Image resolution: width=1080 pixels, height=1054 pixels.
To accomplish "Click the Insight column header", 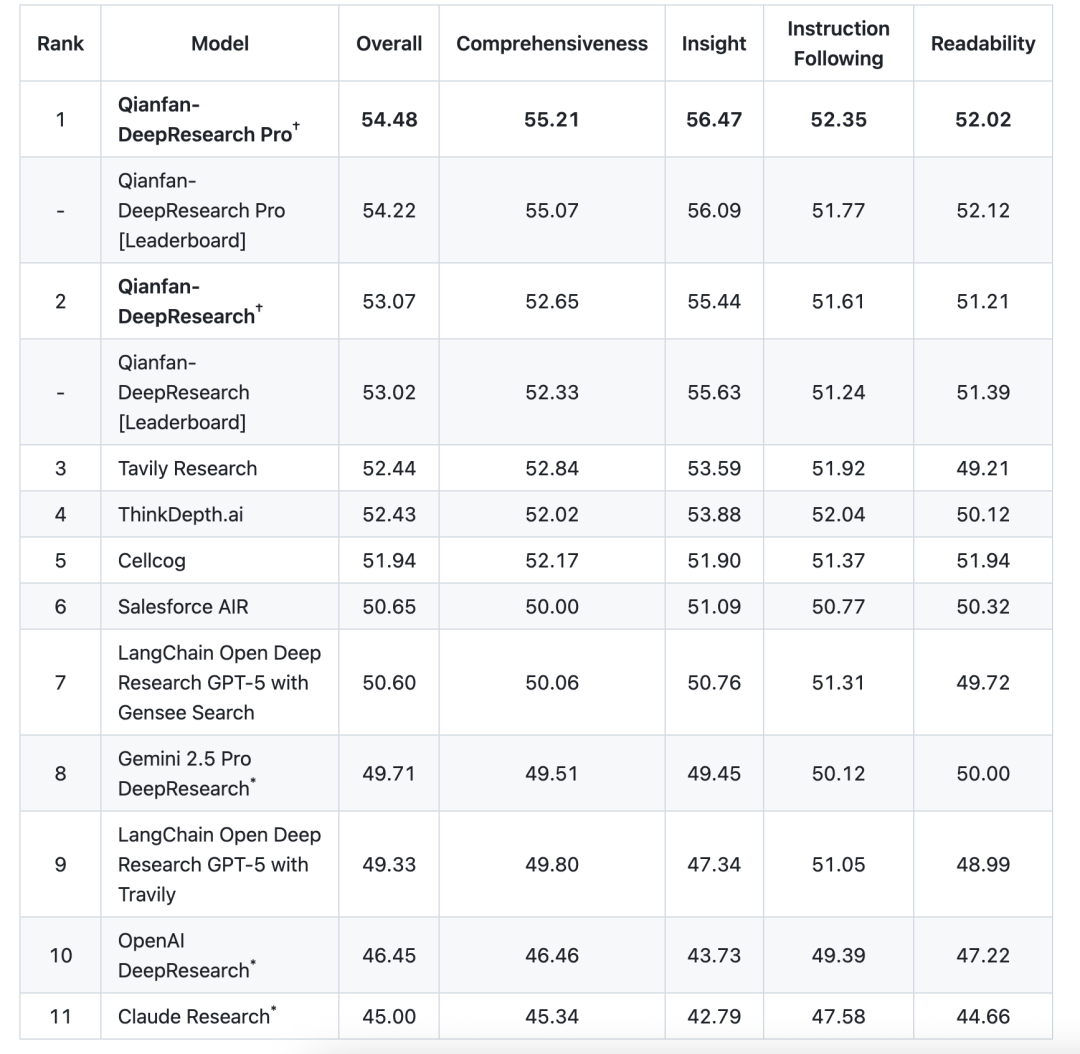I will pos(714,44).
